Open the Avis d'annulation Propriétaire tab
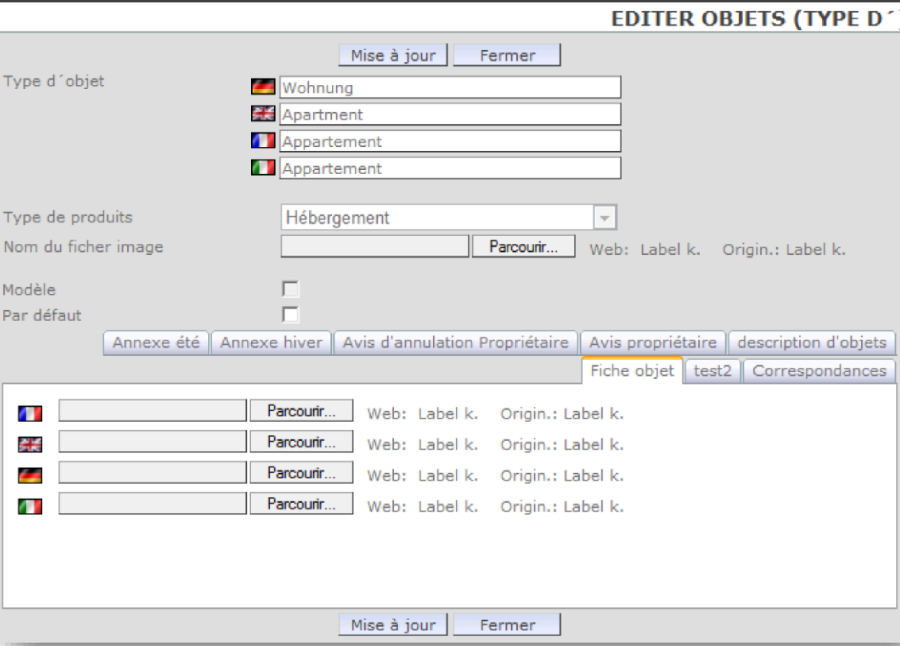This screenshot has width=900, height=646. click(455, 342)
